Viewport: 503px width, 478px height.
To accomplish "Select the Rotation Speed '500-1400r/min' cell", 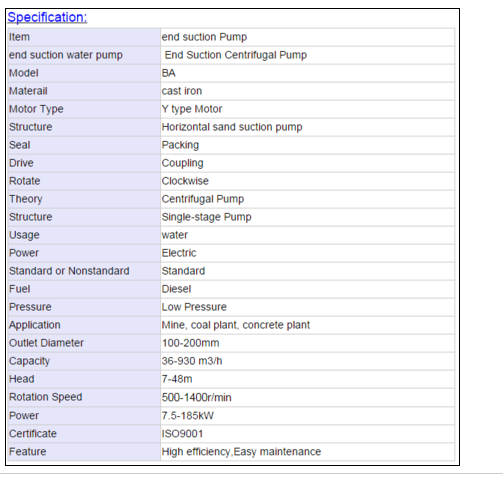I will click(307, 397).
